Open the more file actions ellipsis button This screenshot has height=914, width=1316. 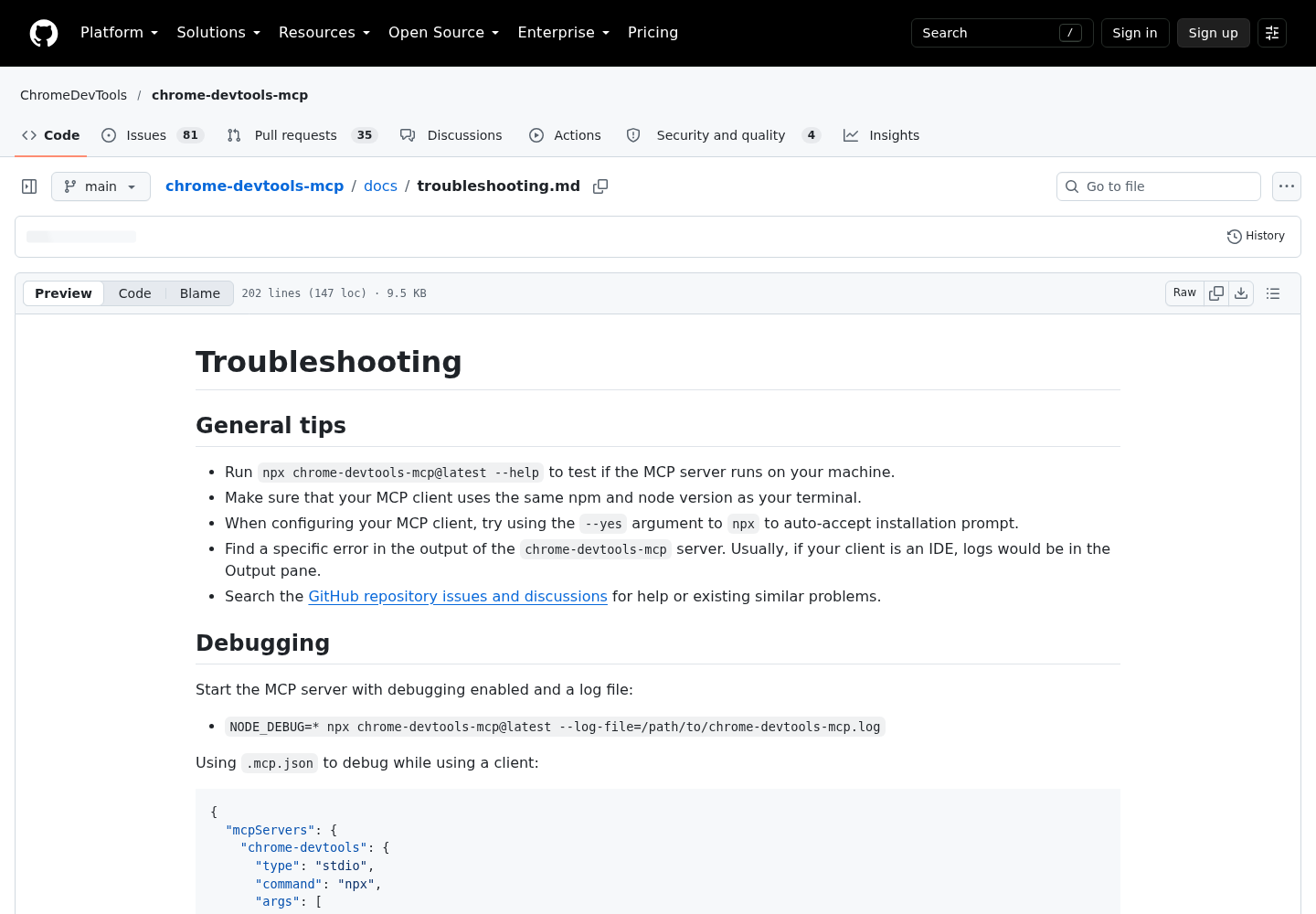pos(1287,186)
